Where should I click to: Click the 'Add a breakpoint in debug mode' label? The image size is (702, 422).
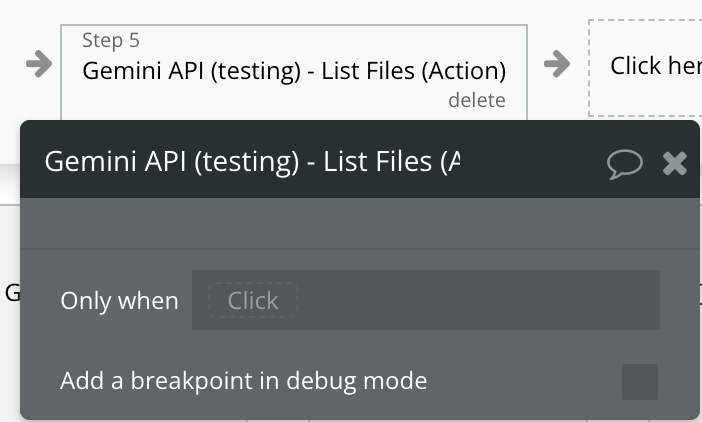243,381
